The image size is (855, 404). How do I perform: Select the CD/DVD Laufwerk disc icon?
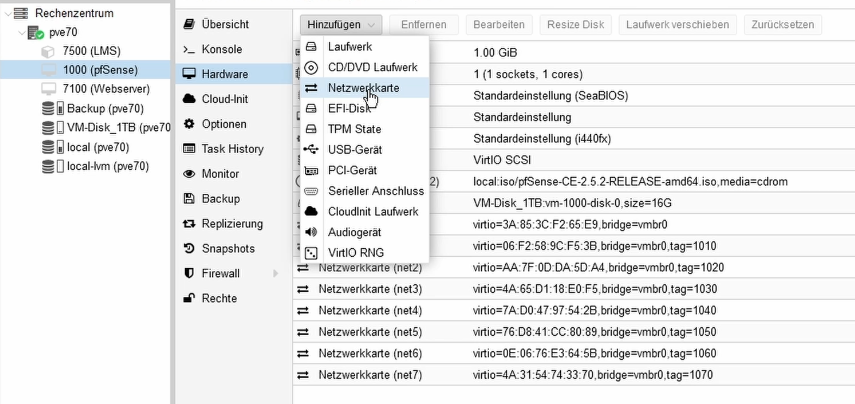point(311,68)
